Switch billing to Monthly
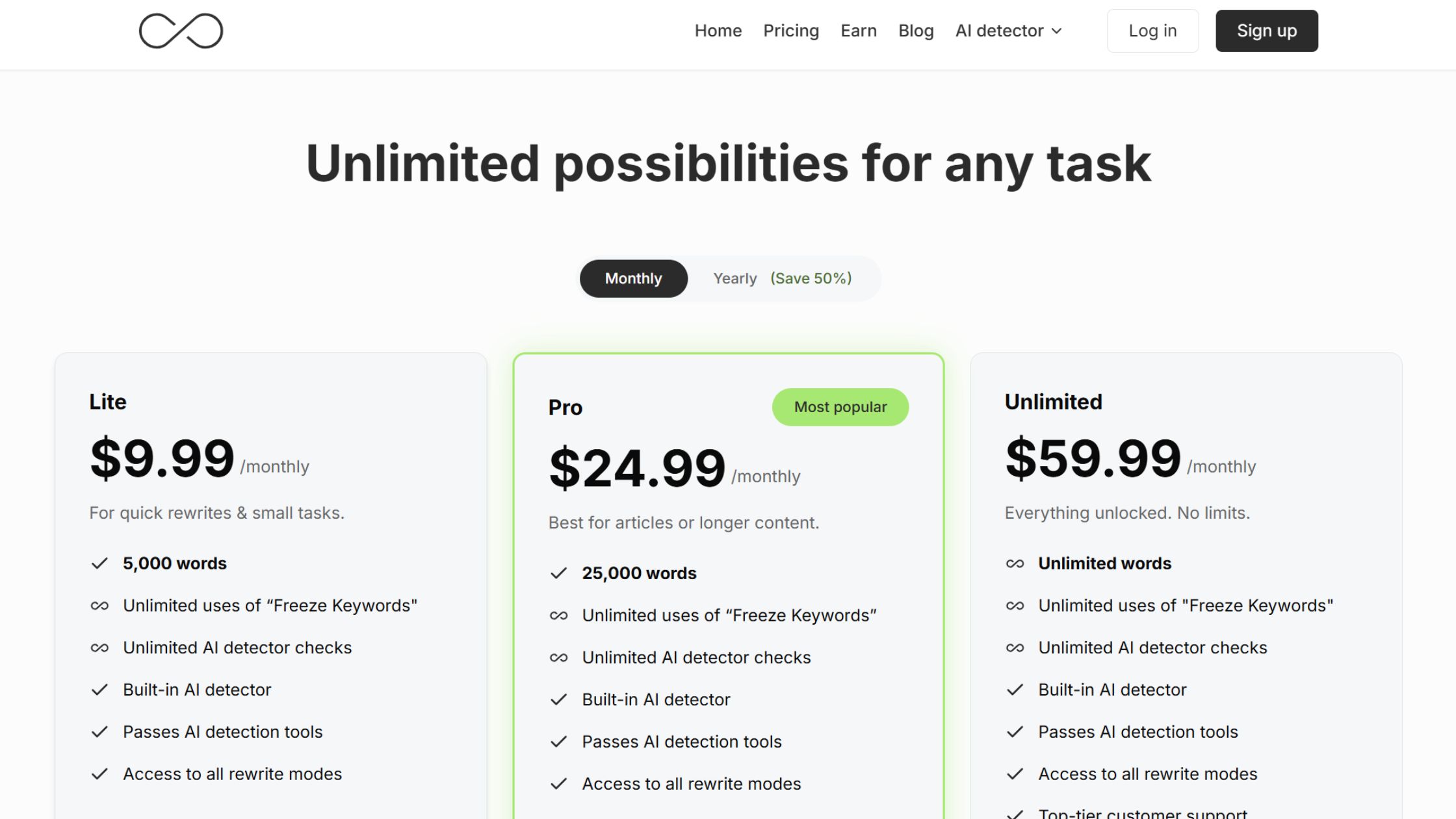The width and height of the screenshot is (1456, 819). point(633,278)
